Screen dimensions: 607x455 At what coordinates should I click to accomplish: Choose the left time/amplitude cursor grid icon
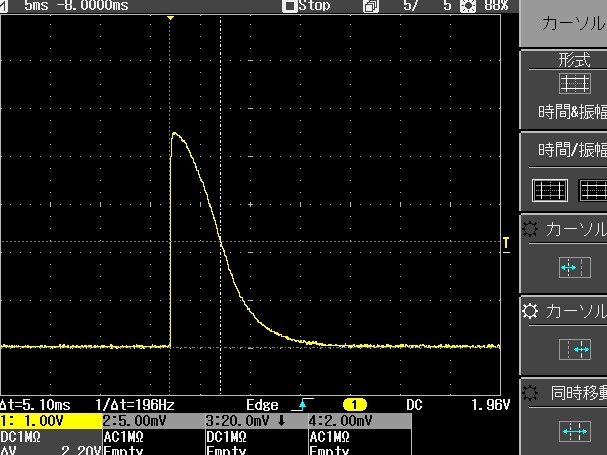click(550, 190)
